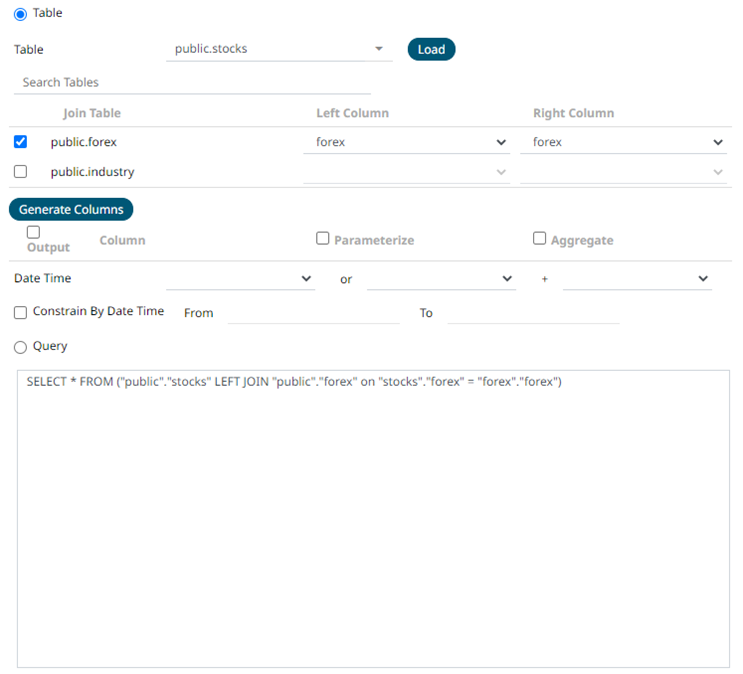Click into the Search Tables field

pos(192,82)
